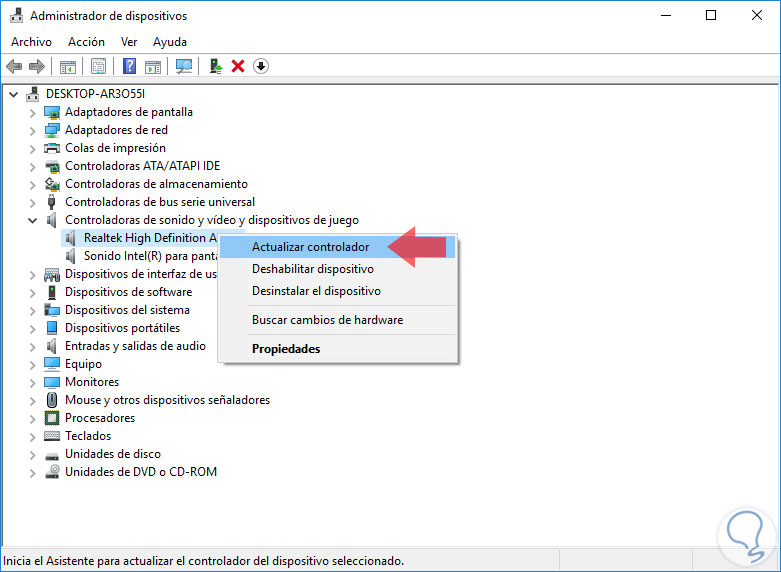The width and height of the screenshot is (781, 572).
Task: Click the keyboard icon for Teclados
Action: 52,436
